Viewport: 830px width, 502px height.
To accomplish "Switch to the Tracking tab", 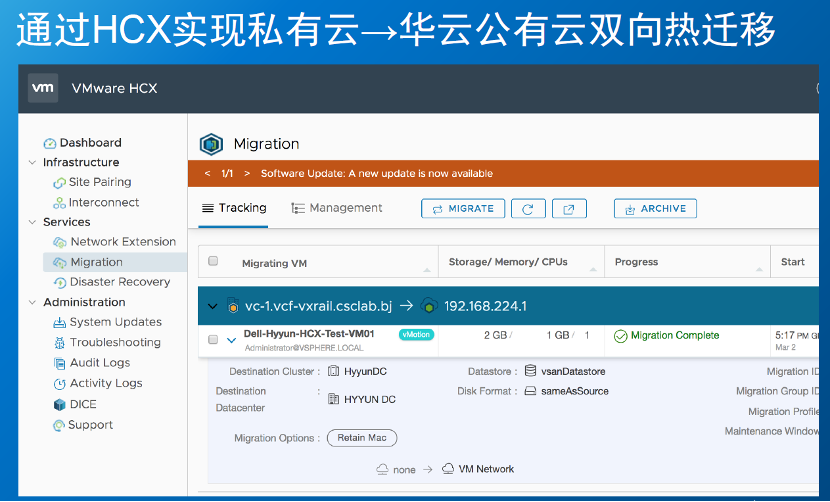I will pyautogui.click(x=234, y=208).
